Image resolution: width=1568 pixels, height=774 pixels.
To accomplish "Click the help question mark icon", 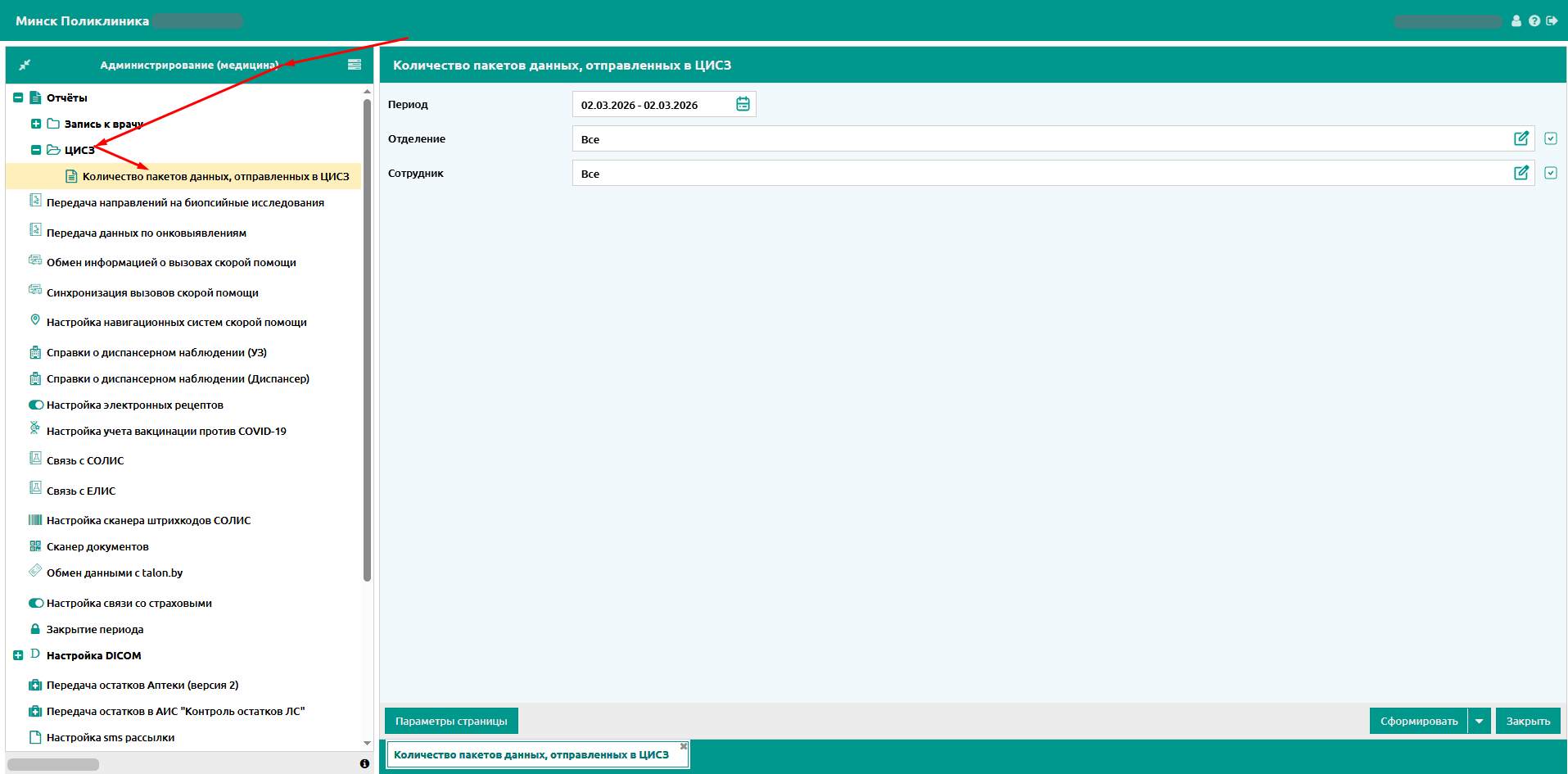I will tap(1534, 20).
